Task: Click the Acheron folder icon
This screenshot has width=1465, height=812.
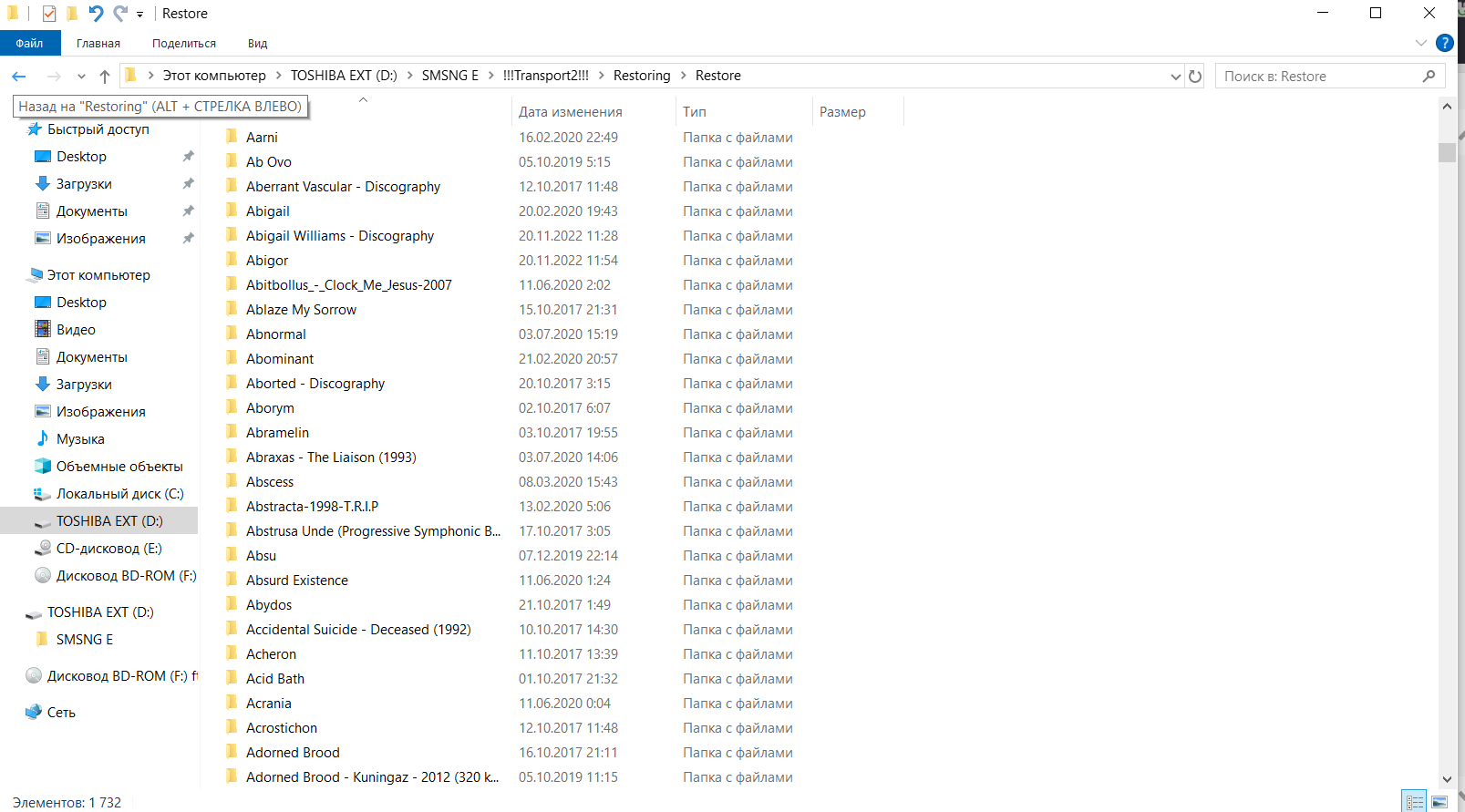Action: [x=232, y=653]
